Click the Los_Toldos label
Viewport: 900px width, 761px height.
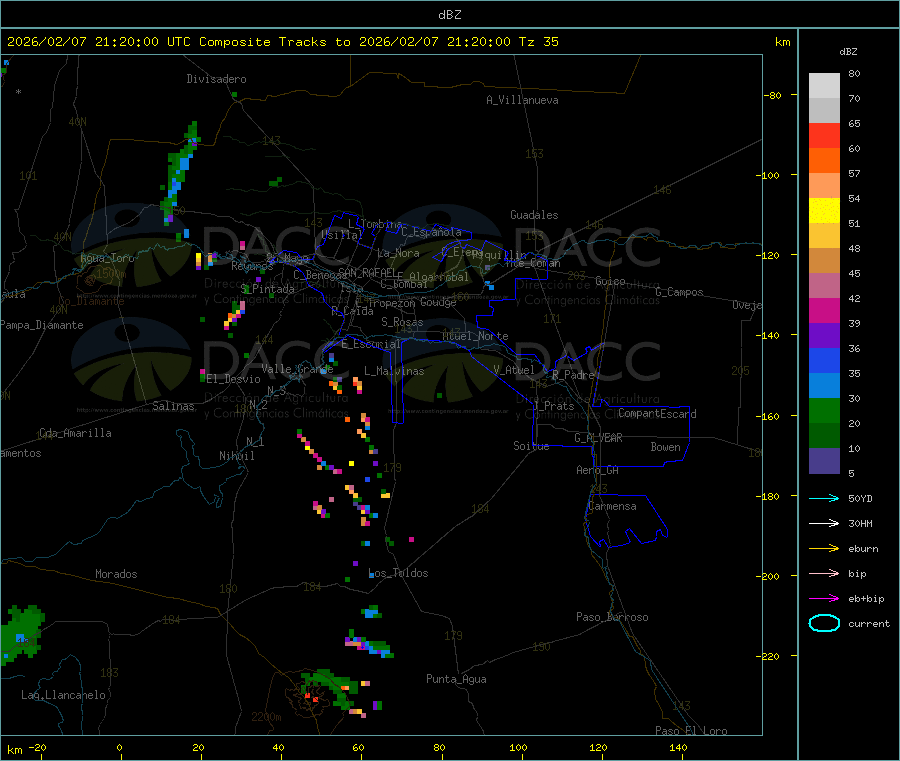[x=398, y=573]
